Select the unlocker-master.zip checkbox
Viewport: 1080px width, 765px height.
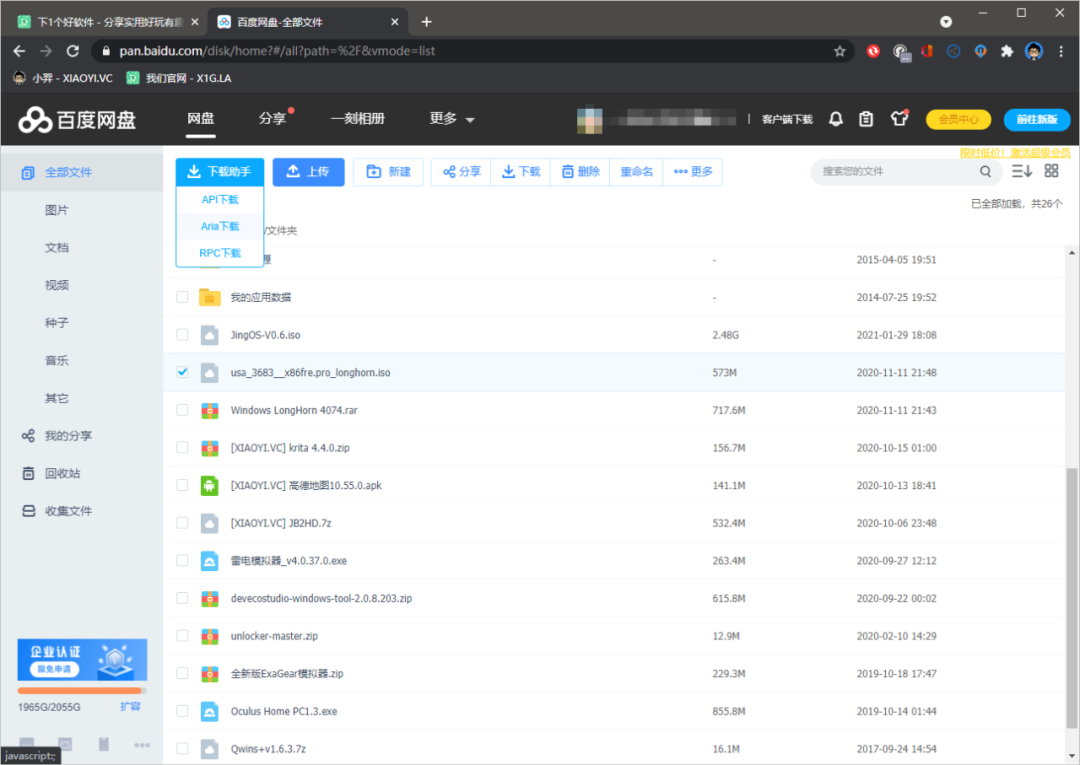[182, 636]
